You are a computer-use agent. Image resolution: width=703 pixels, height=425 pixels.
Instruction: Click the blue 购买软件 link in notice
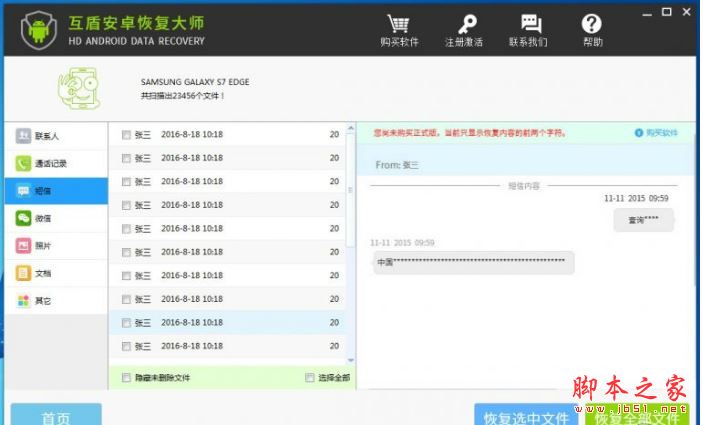(656, 133)
